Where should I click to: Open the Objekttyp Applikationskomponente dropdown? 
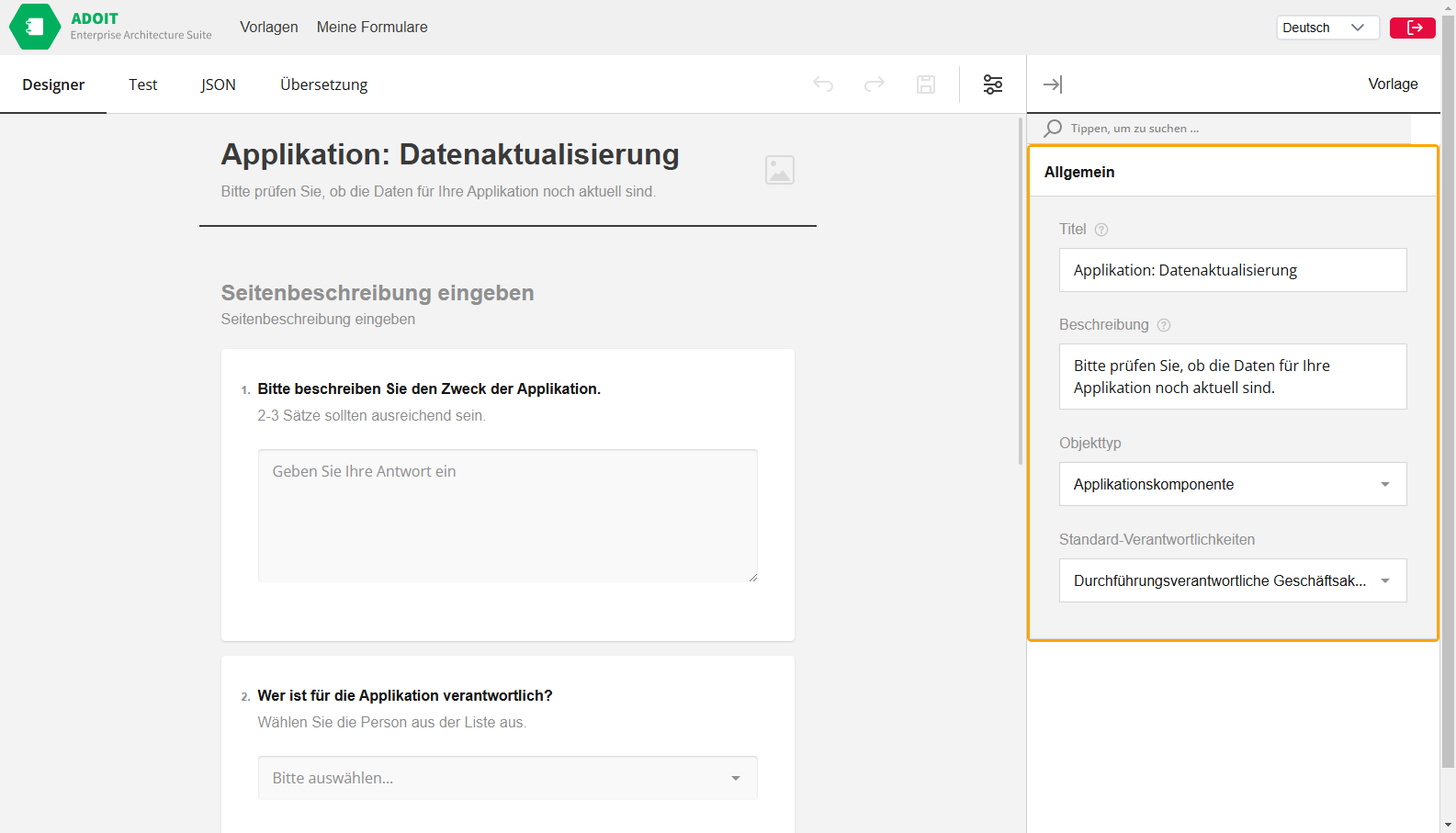click(x=1233, y=484)
